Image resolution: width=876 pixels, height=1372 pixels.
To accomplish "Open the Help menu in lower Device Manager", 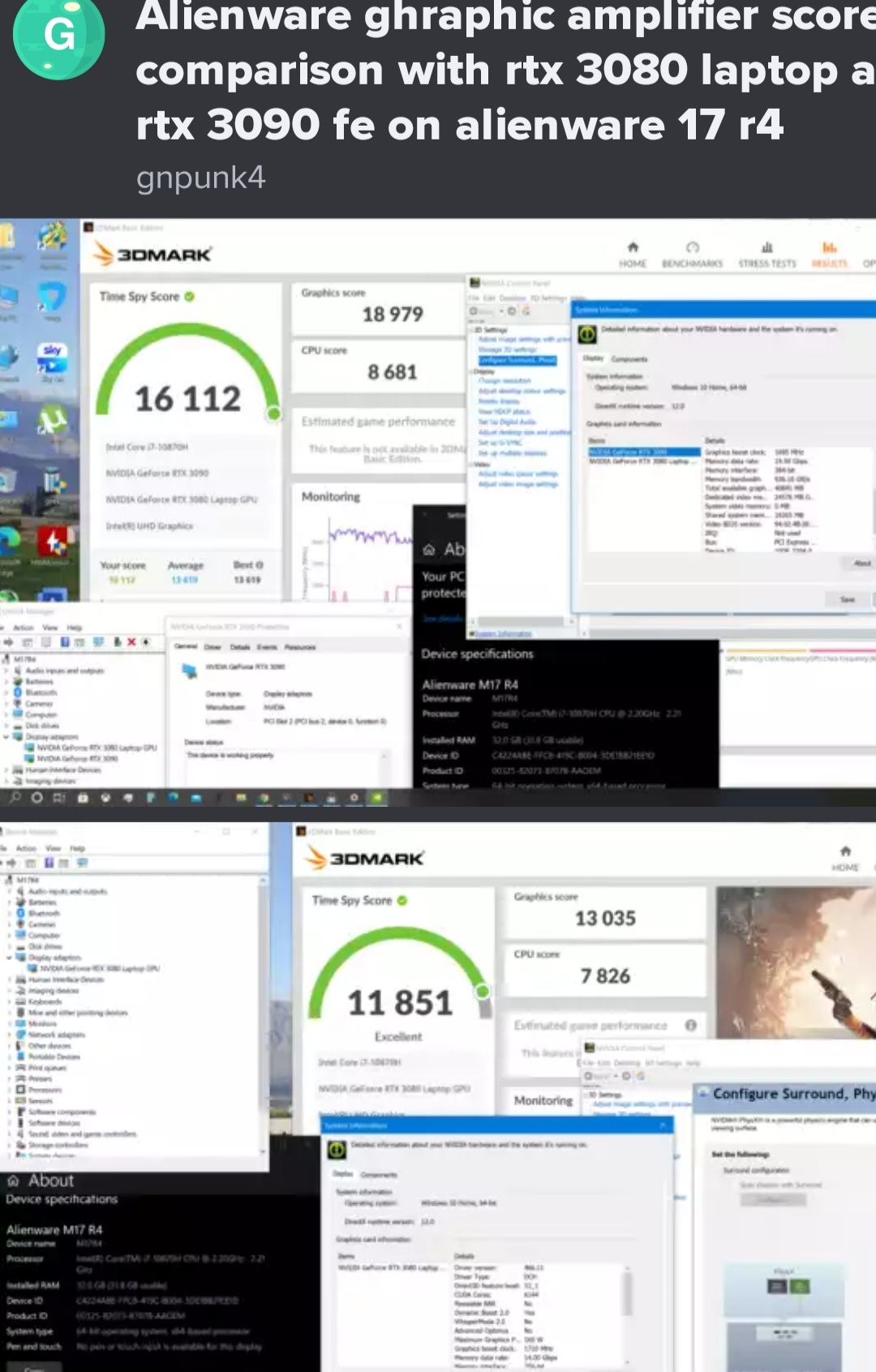I will click(77, 848).
